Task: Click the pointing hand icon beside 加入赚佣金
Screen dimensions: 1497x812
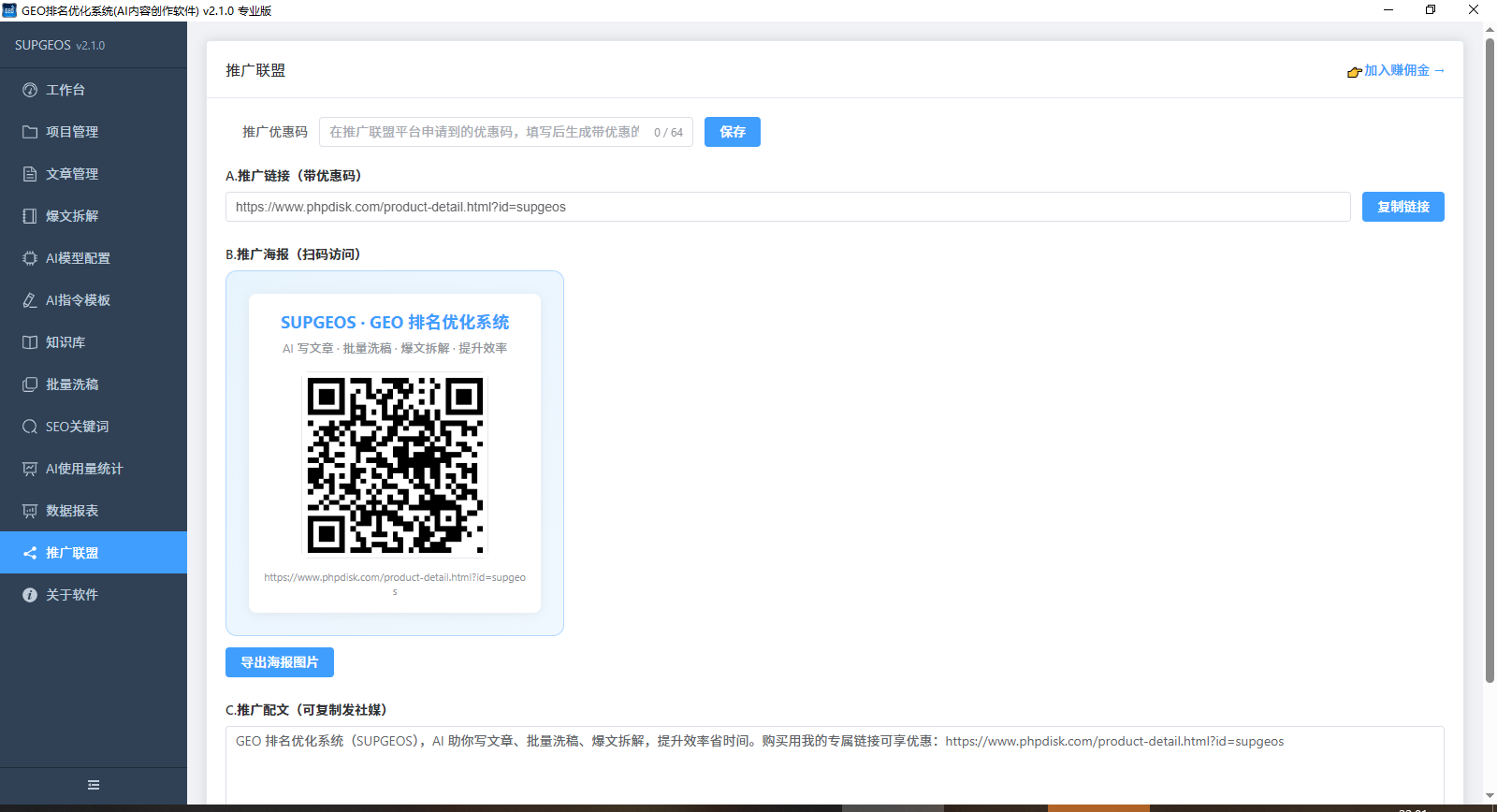Action: click(1354, 71)
